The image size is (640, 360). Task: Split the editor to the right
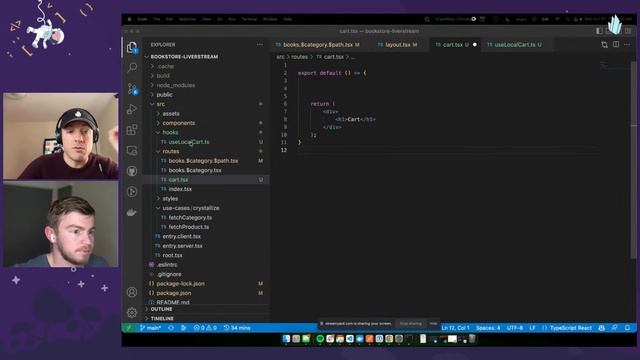pyautogui.click(x=616, y=44)
